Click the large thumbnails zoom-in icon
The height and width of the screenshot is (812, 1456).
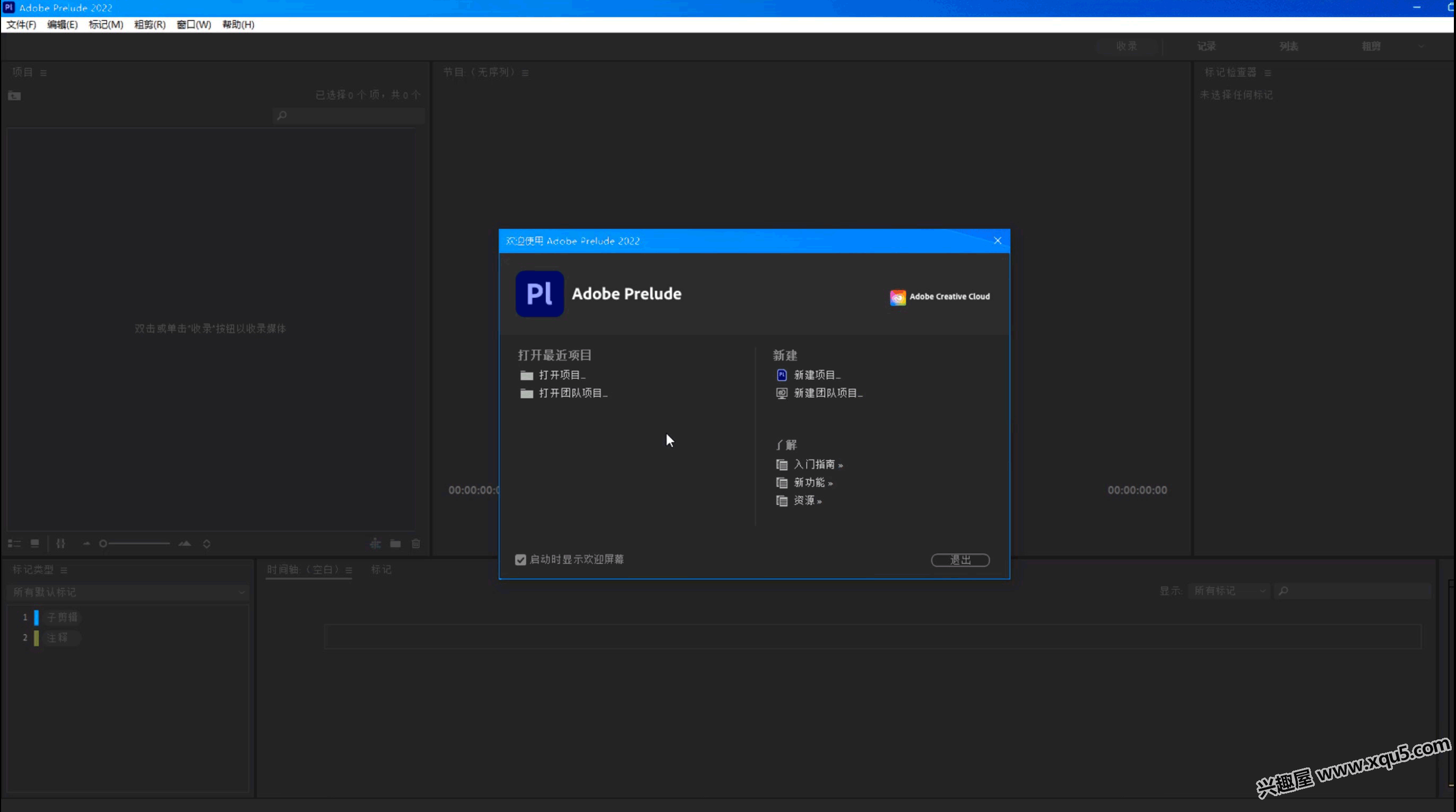185,544
